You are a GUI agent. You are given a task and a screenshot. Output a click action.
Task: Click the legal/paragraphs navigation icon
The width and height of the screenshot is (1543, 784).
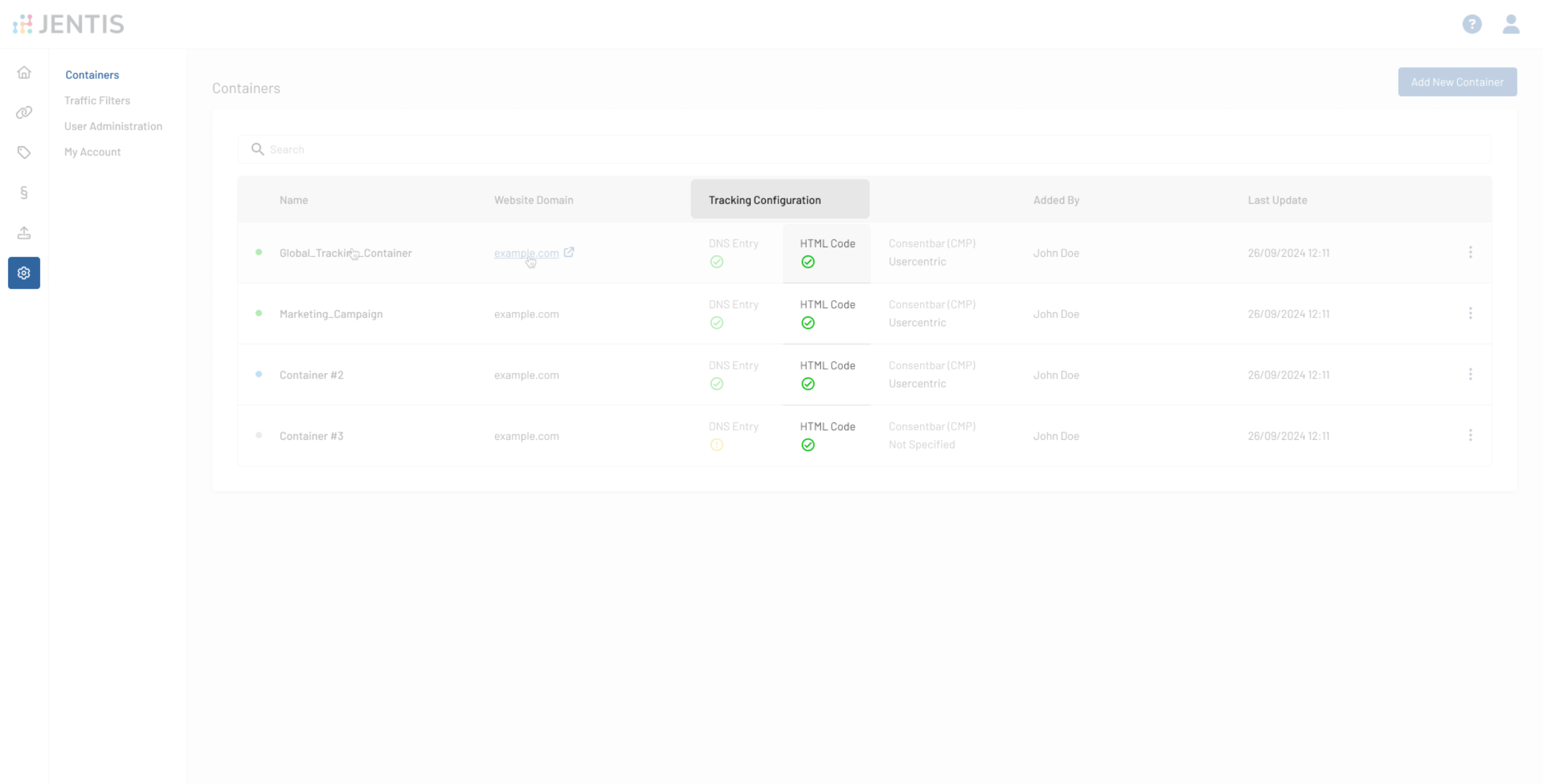24,191
